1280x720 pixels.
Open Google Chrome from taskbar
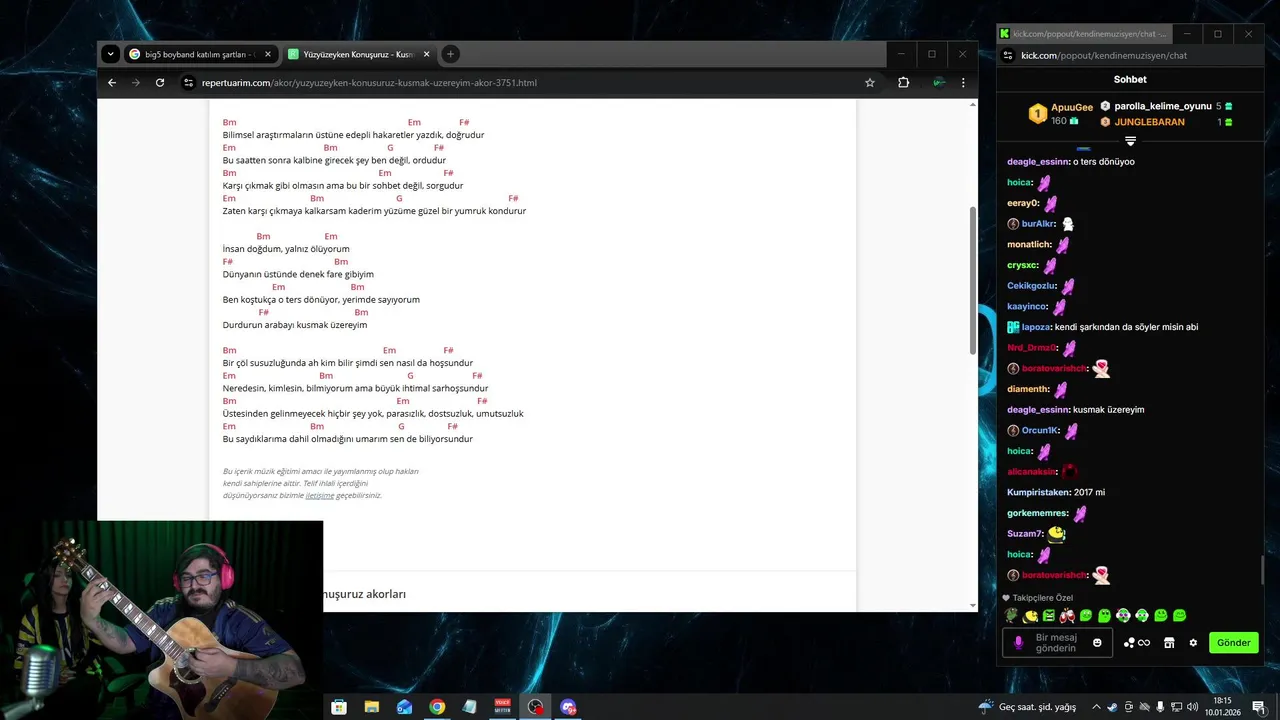tap(437, 707)
